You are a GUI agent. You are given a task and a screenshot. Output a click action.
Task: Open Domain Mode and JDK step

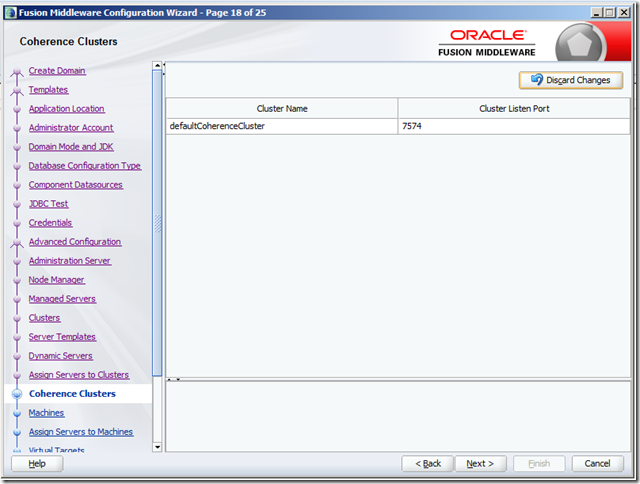pos(71,147)
